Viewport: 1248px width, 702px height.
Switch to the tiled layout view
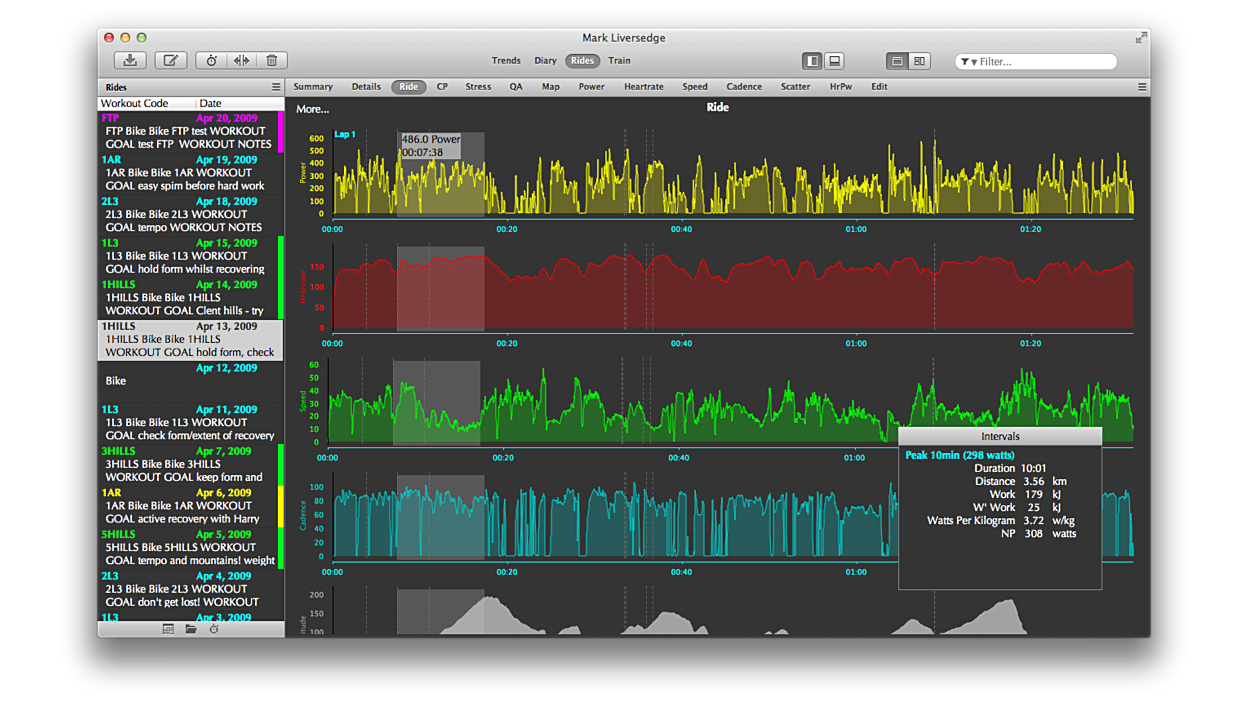pos(919,61)
